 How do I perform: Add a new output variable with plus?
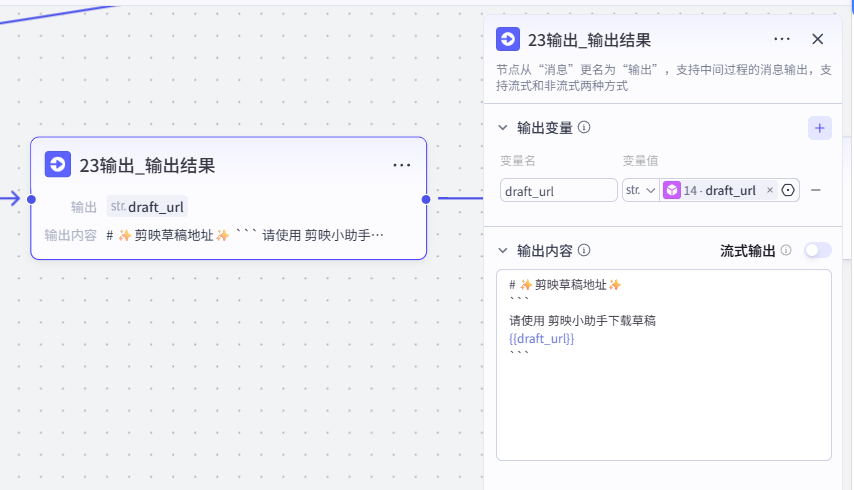coord(819,128)
